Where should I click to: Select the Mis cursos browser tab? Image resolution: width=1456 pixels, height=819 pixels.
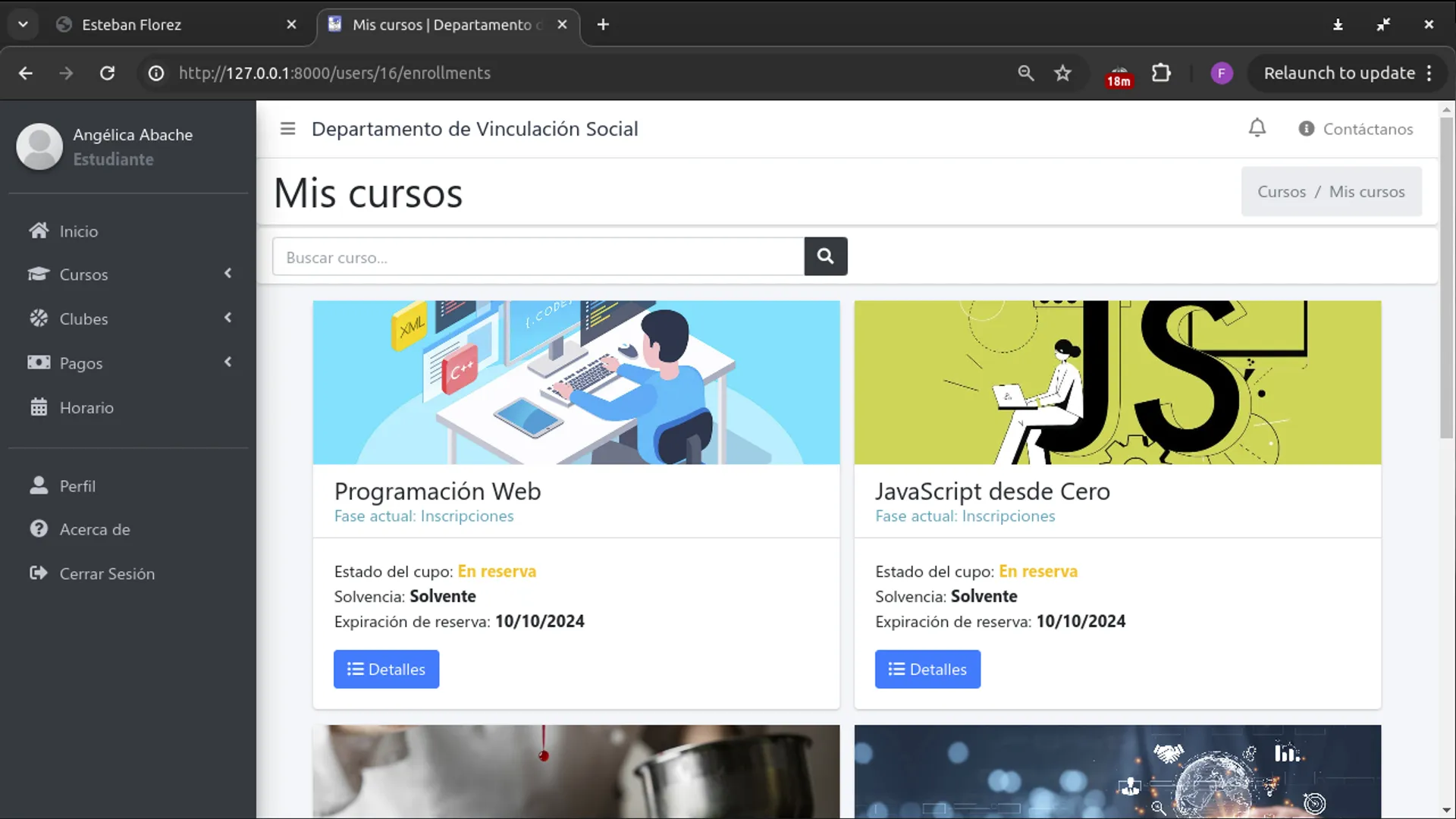click(447, 24)
